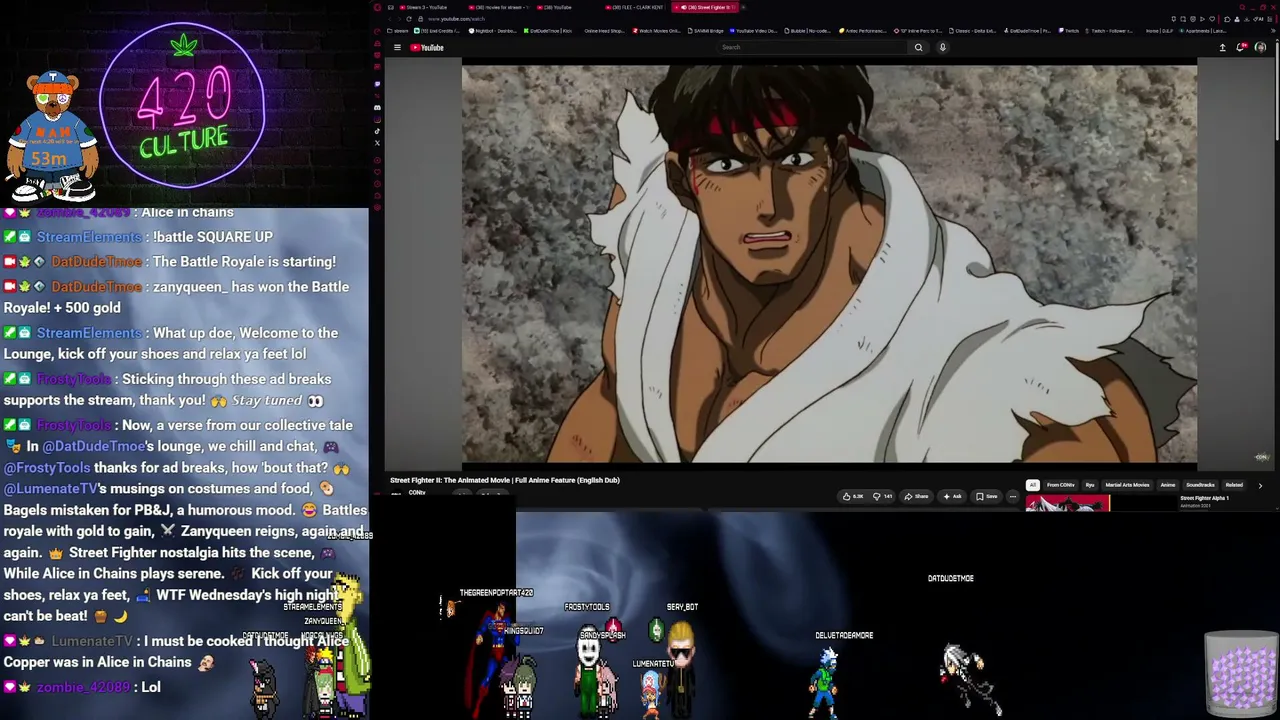This screenshot has height=720, width=1280.
Task: Open the Nightbot Dashboard bookmark
Action: click(x=493, y=31)
